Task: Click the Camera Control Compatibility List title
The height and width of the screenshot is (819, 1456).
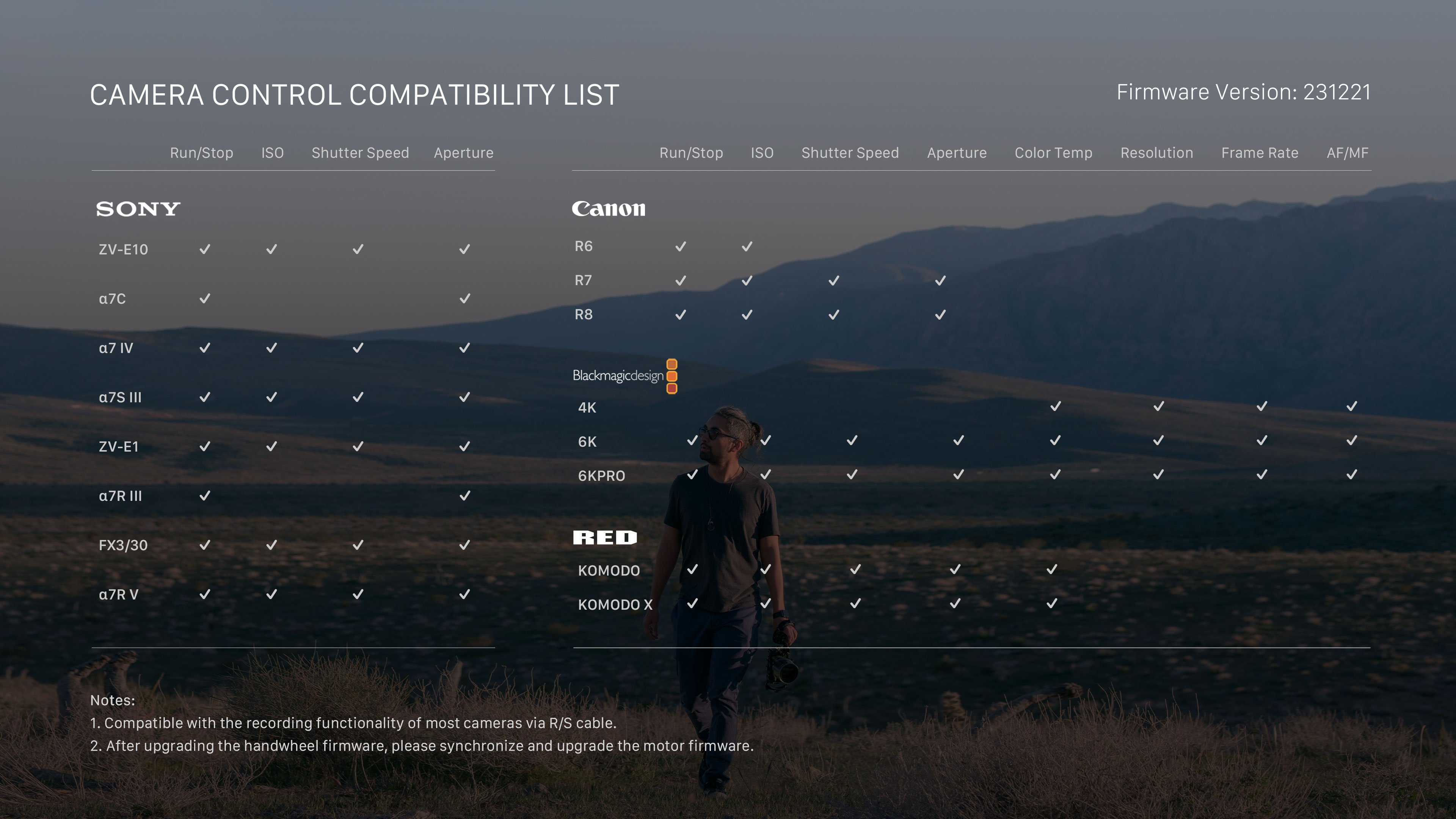Action: (x=355, y=94)
